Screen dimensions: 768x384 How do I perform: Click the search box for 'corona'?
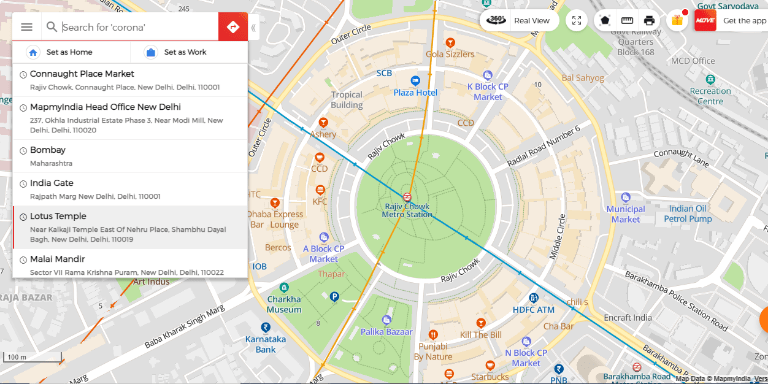(x=139, y=27)
